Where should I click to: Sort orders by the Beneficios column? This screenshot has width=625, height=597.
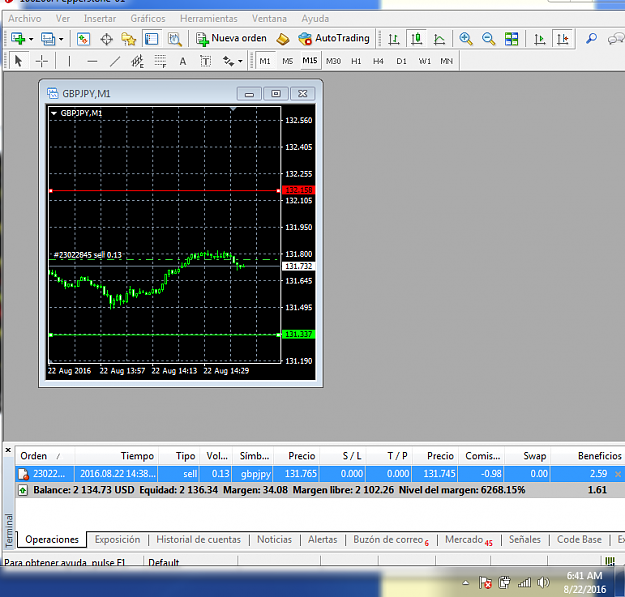tap(599, 456)
